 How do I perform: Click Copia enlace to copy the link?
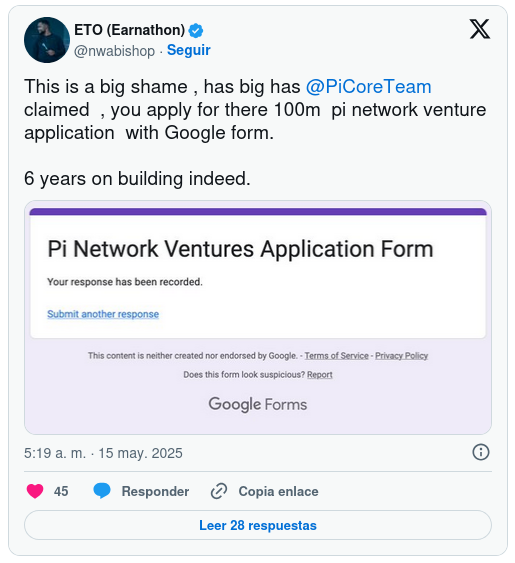(x=278, y=492)
